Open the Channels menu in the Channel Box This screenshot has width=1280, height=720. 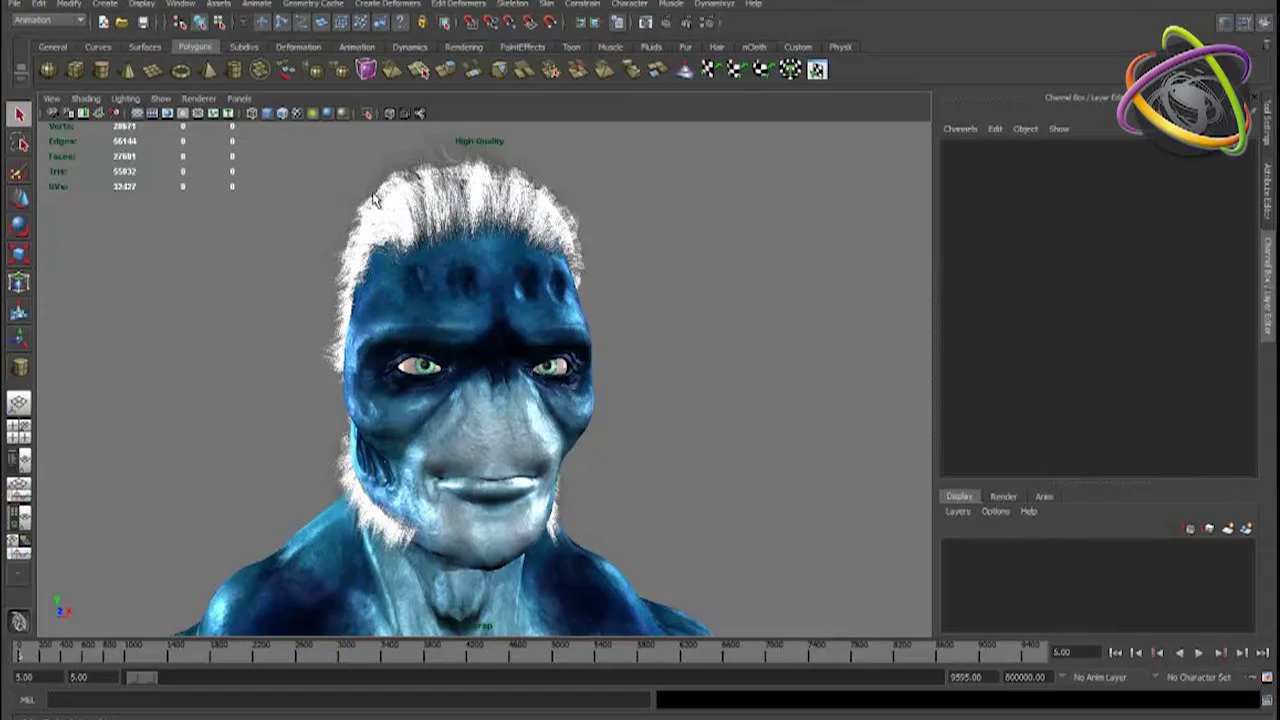(960, 129)
